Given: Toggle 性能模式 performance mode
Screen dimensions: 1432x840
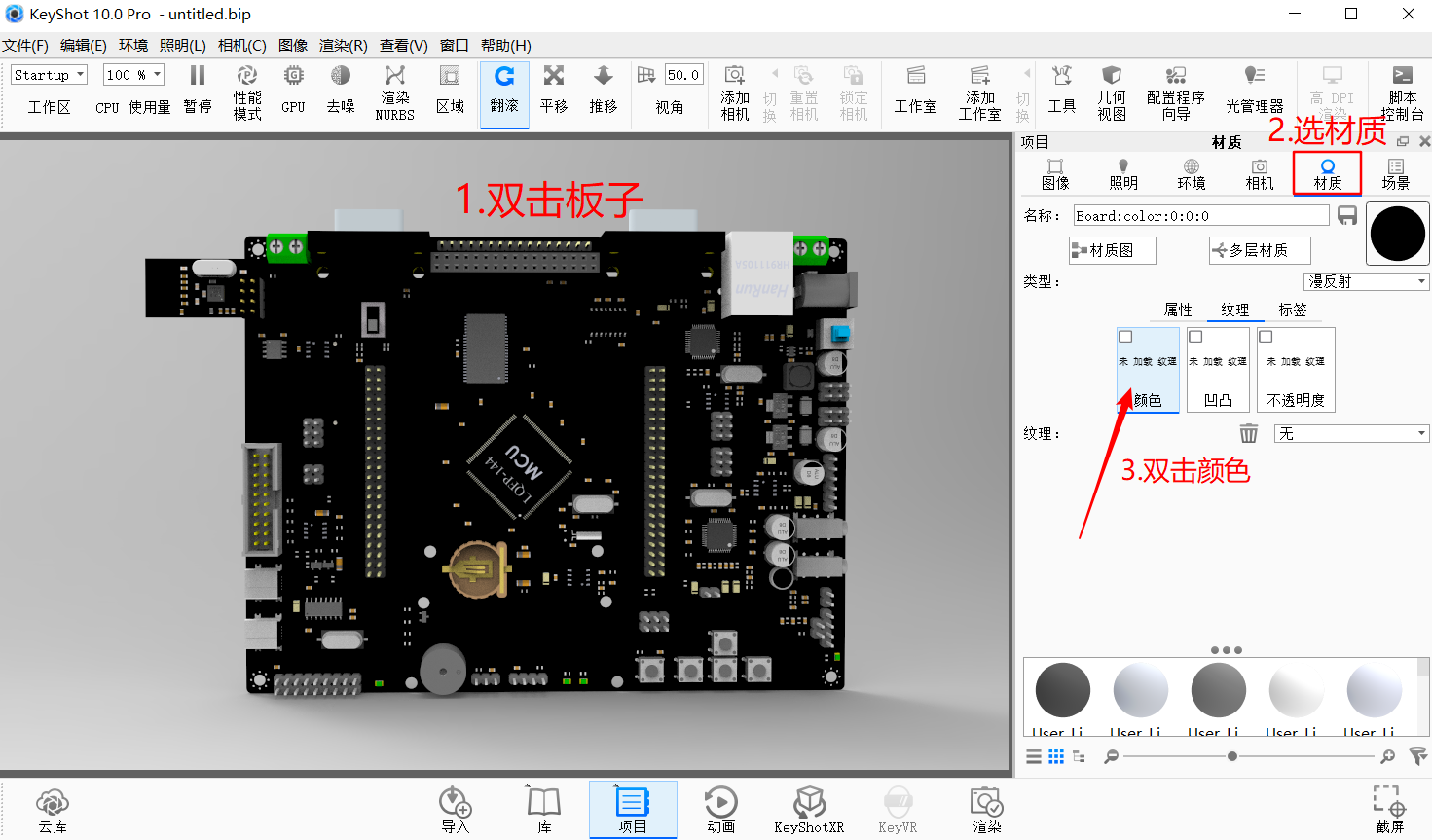Looking at the screenshot, I should coord(247,92).
